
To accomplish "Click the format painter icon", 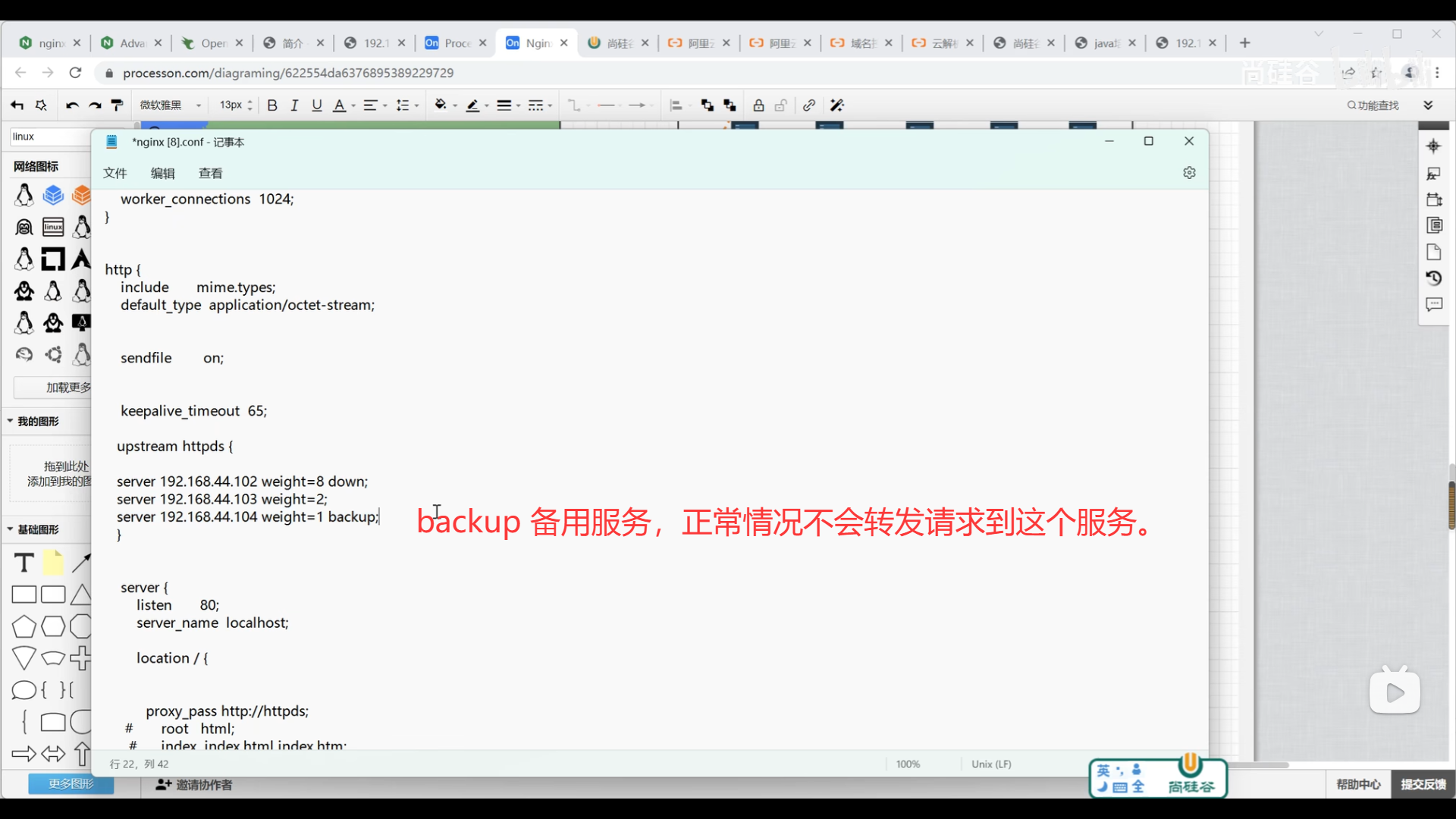I will [117, 105].
